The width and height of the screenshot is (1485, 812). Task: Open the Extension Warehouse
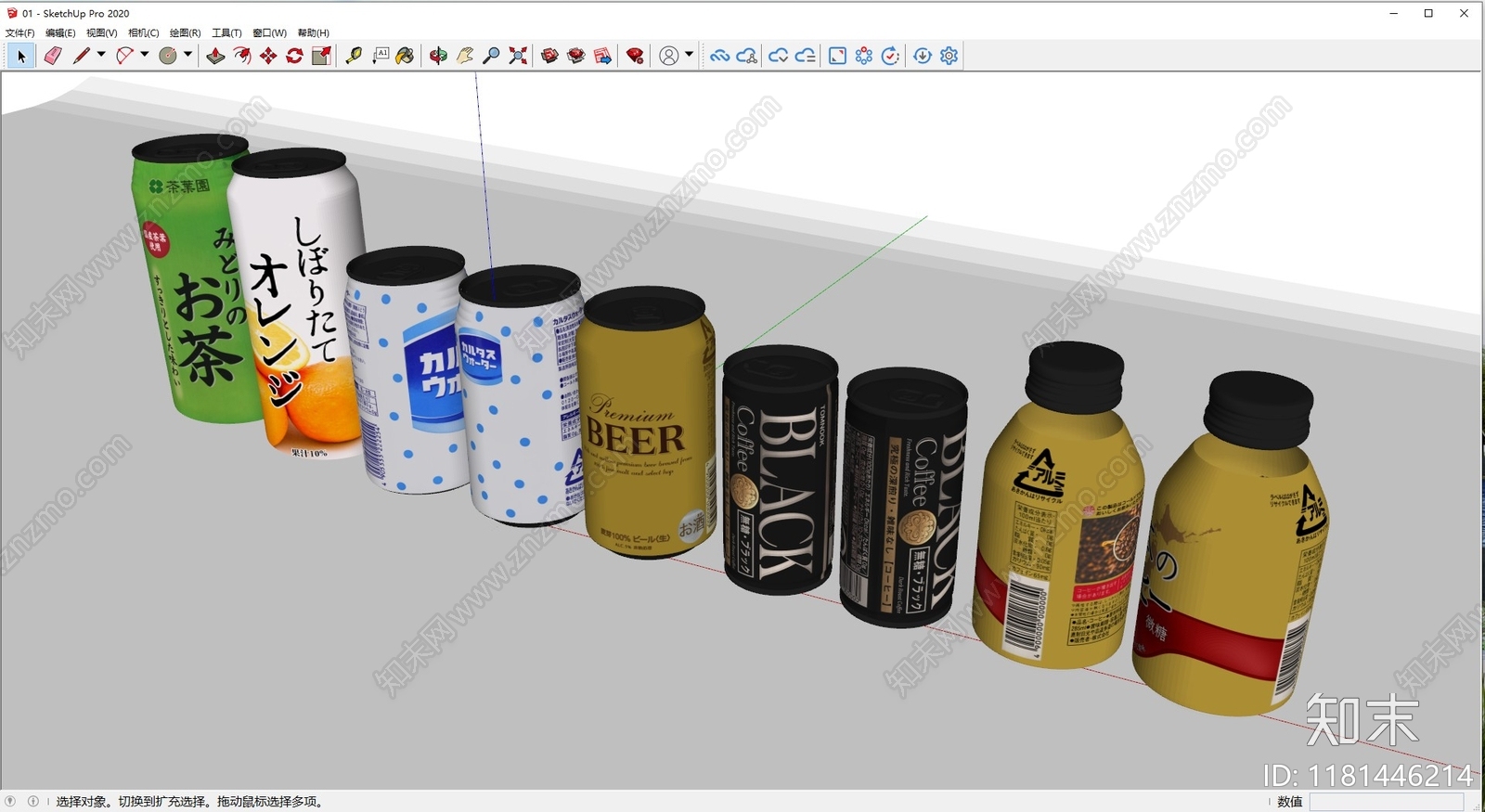point(576,56)
